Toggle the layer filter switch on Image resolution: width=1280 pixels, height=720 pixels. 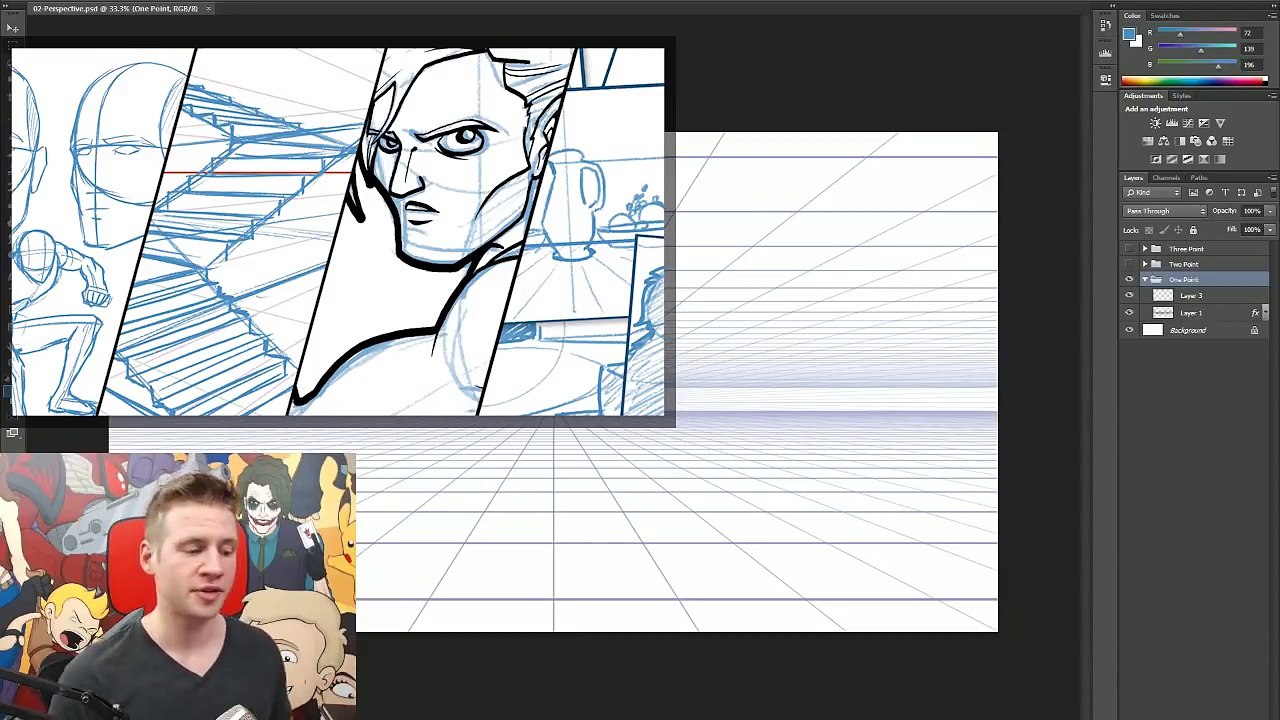pos(1273,192)
